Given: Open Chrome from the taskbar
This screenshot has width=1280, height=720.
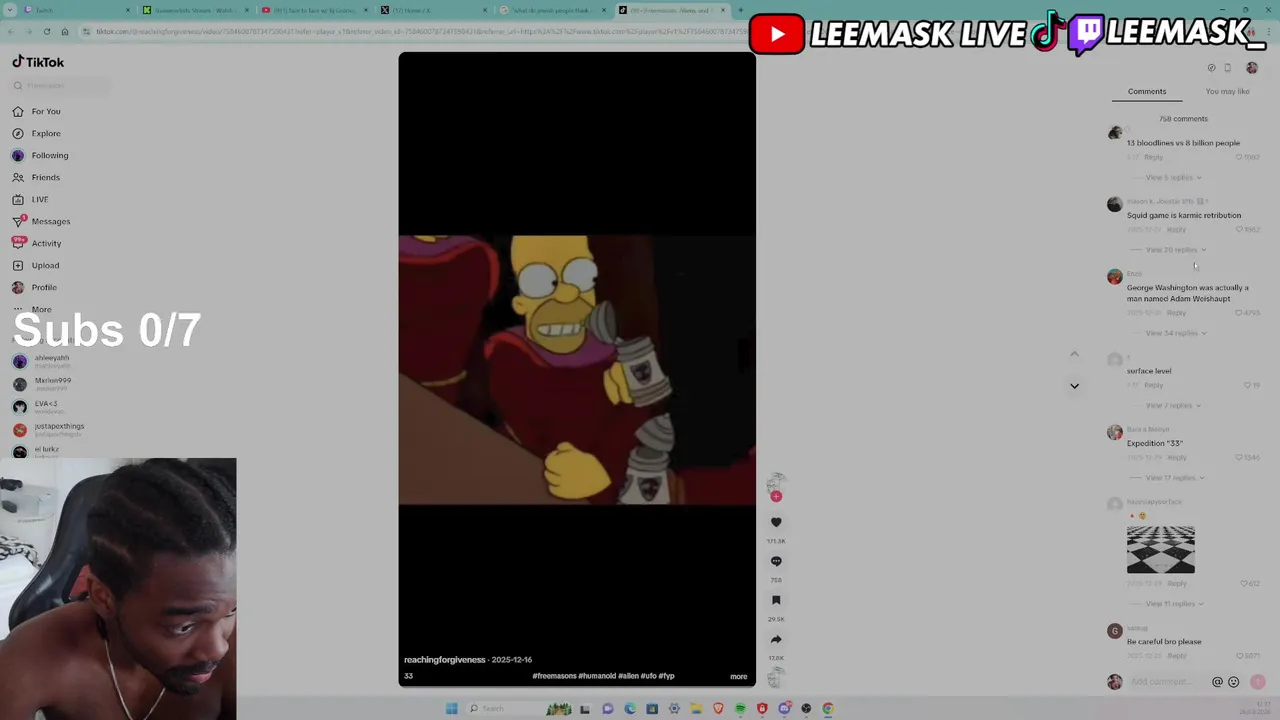Looking at the screenshot, I should coord(828,708).
